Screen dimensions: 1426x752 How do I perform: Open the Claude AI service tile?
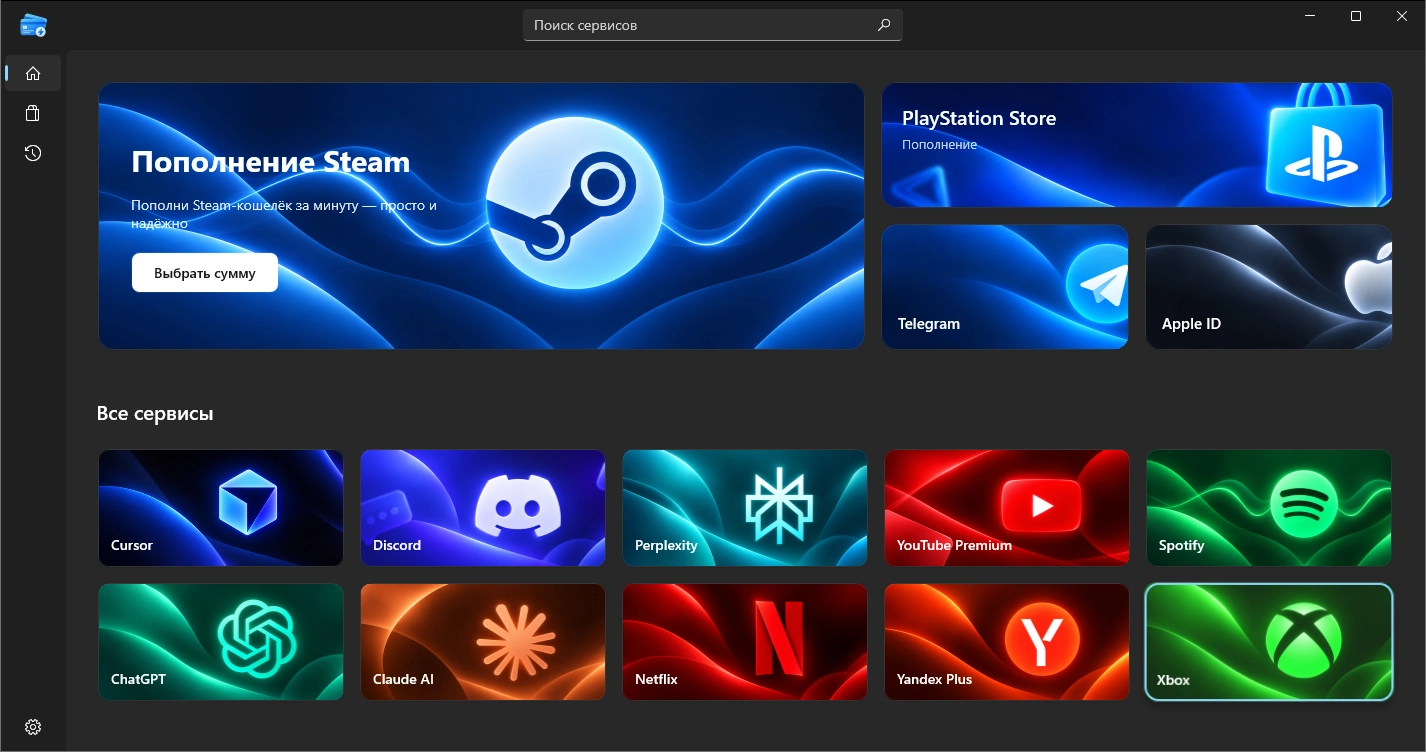pyautogui.click(x=483, y=642)
